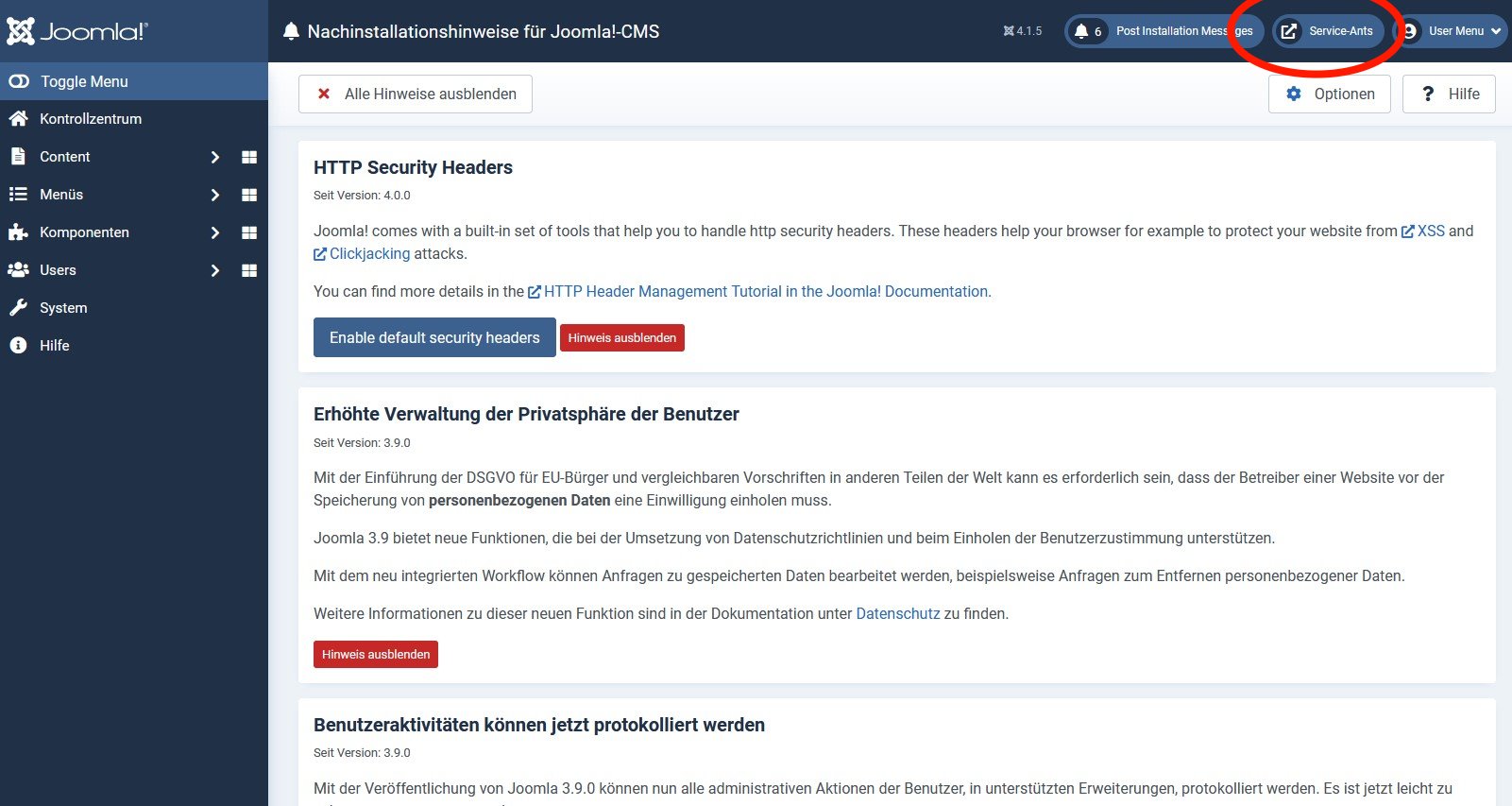The image size is (1512, 806).
Task: Open the Komponenten sidebar item
Action: pos(84,232)
